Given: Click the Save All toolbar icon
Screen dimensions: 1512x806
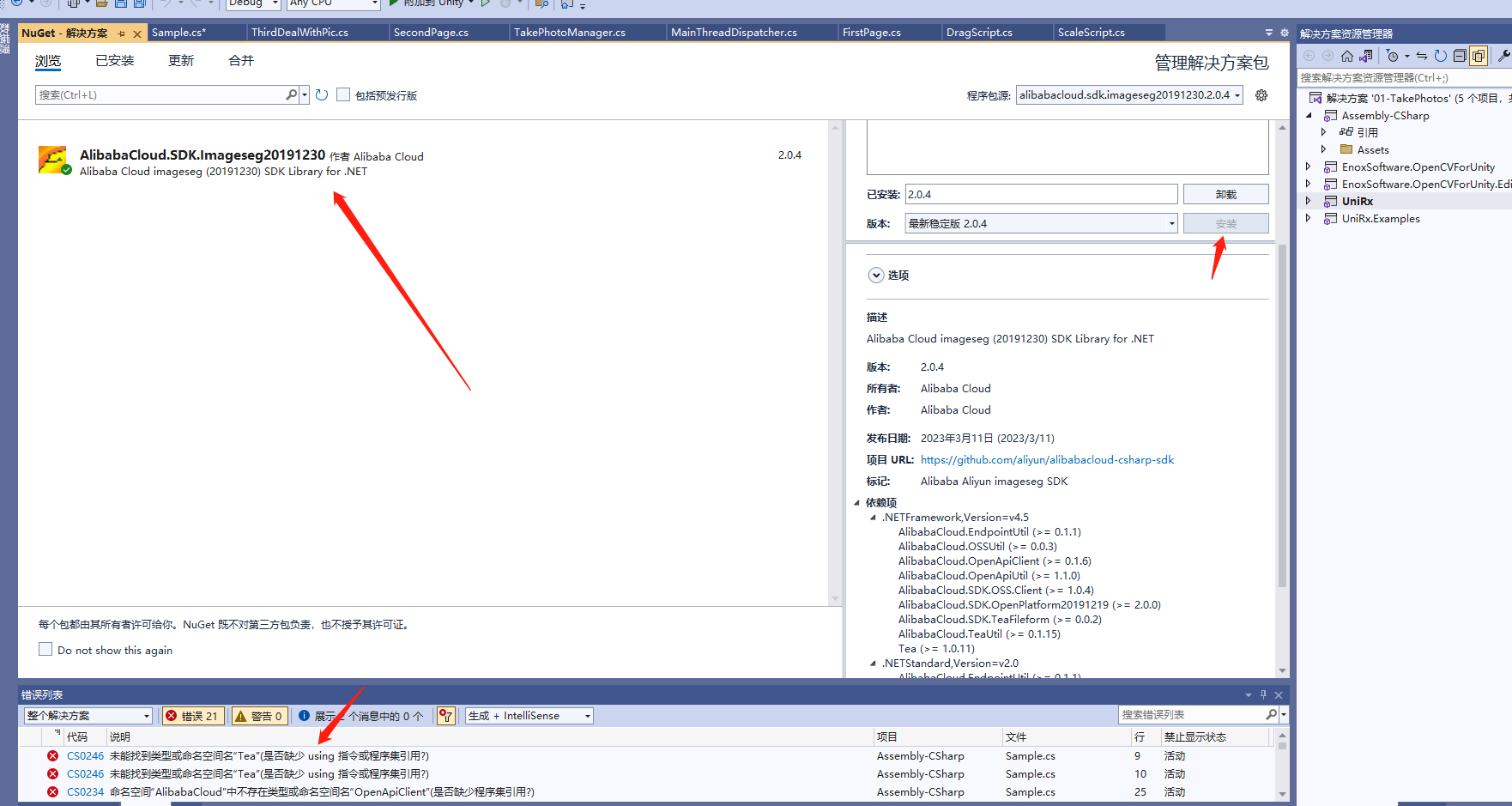Looking at the screenshot, I should (x=139, y=3).
